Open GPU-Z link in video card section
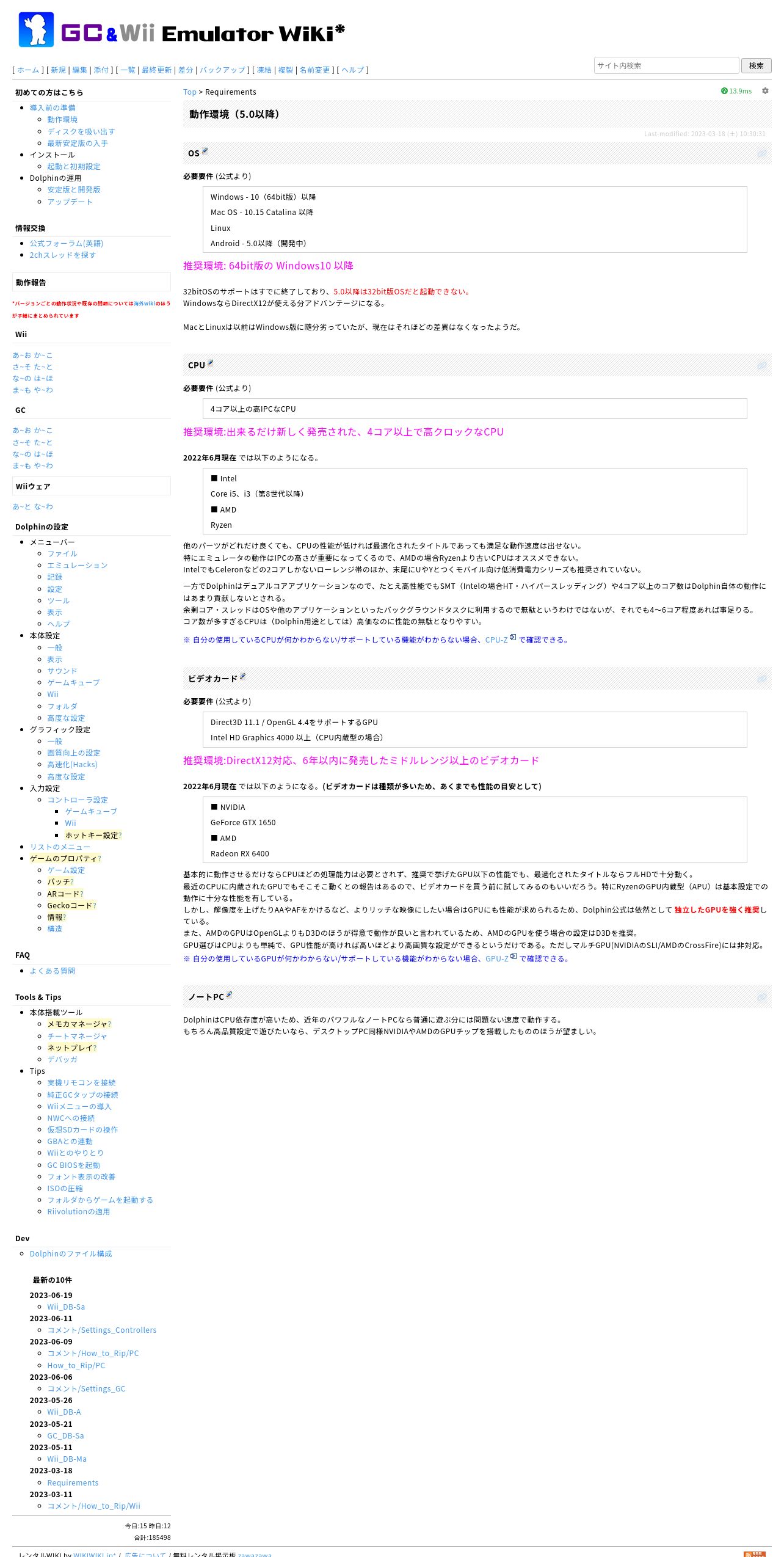 (497, 959)
